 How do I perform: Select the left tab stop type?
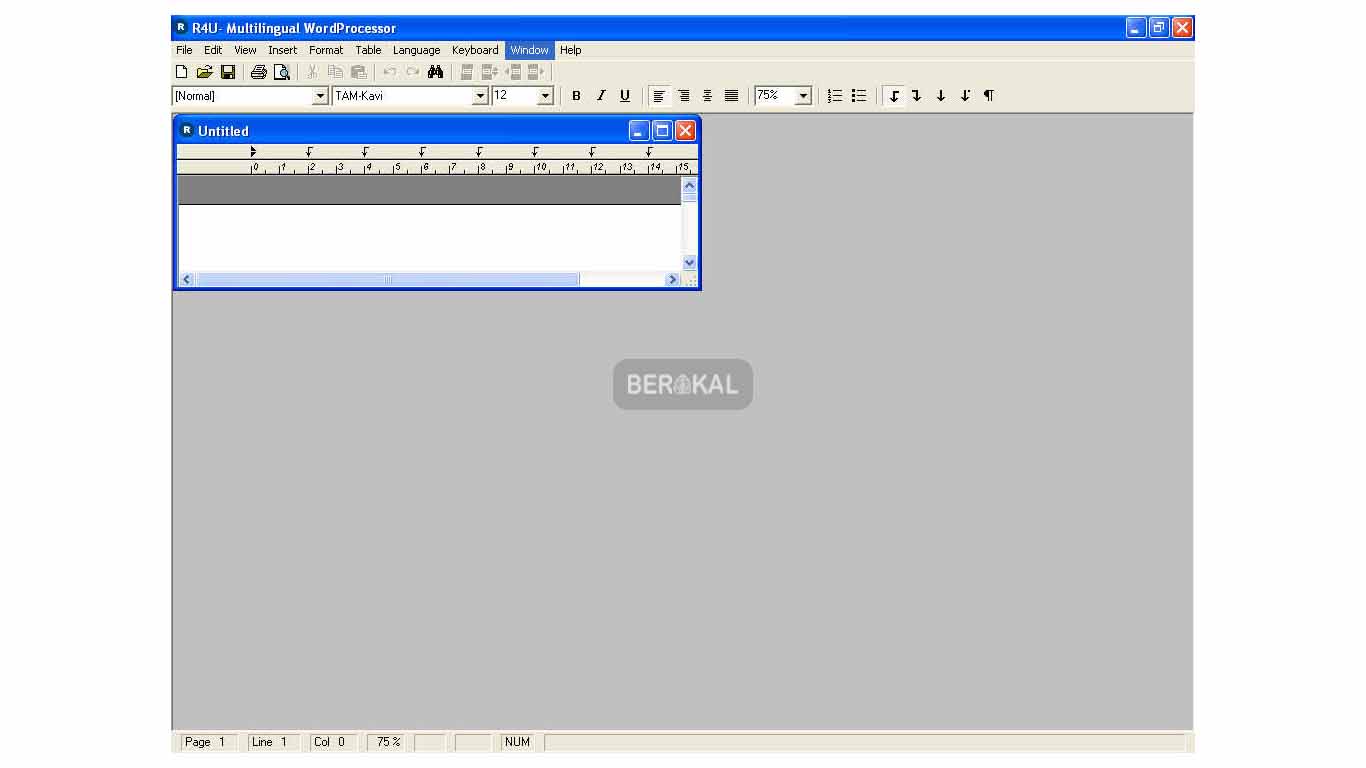pyautogui.click(x=894, y=96)
